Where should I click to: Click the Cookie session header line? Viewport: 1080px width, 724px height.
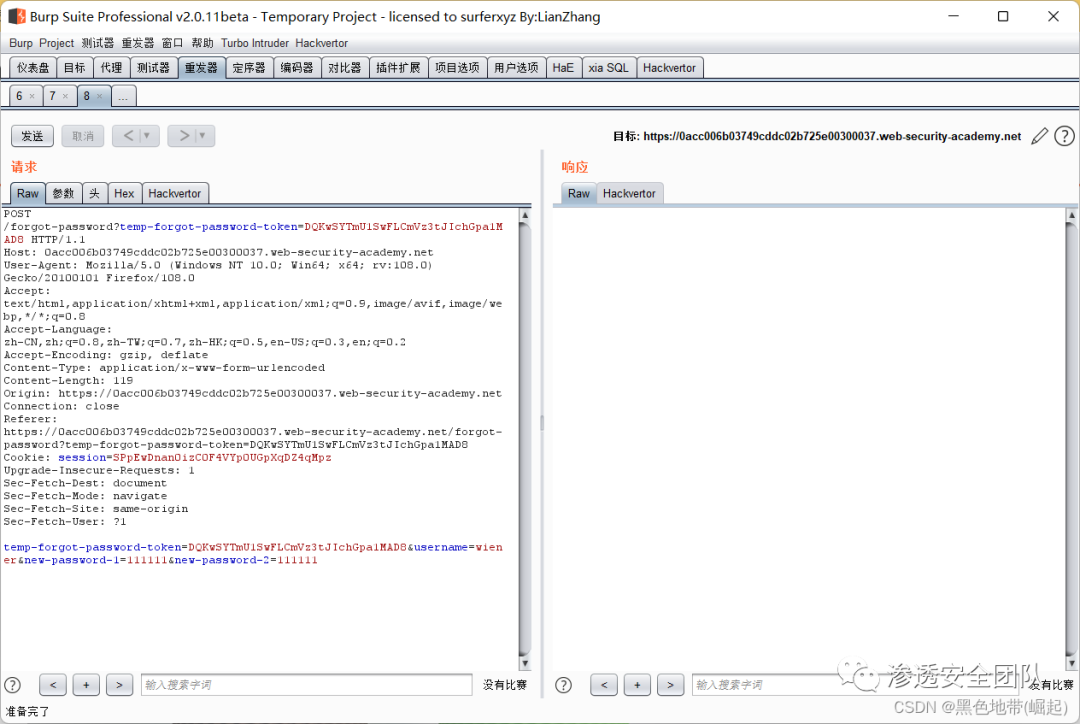click(167, 457)
